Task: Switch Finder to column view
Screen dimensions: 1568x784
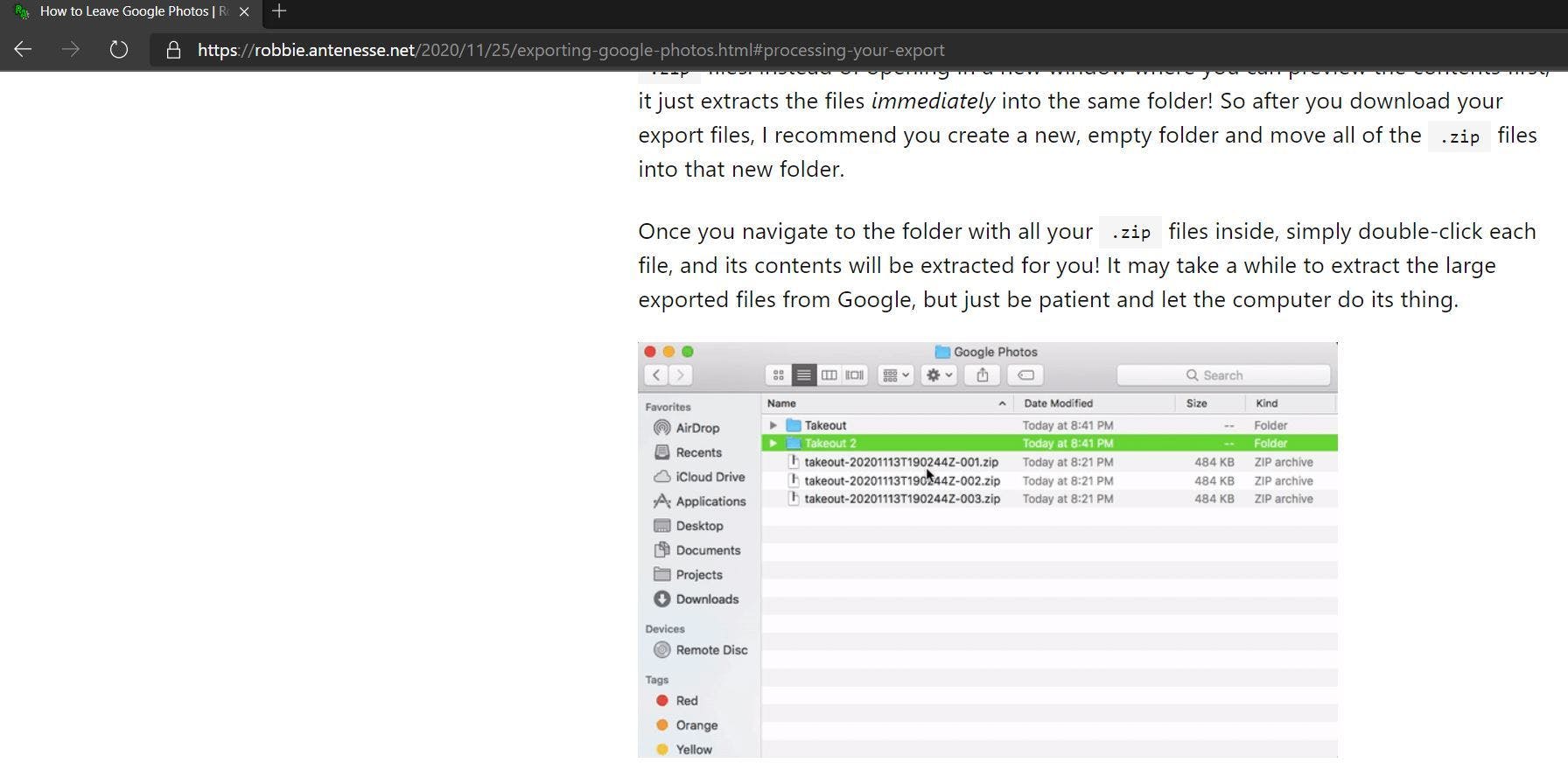Action: [829, 375]
